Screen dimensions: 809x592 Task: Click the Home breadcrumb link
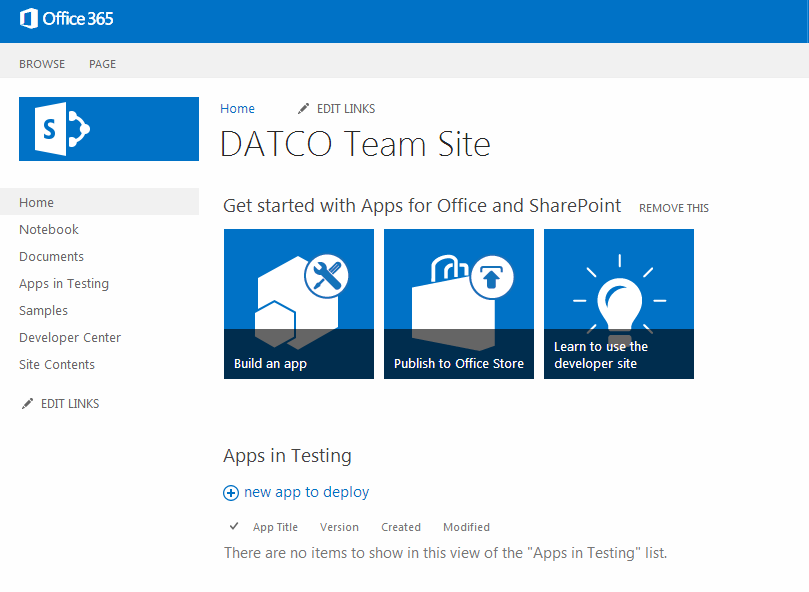click(x=238, y=108)
